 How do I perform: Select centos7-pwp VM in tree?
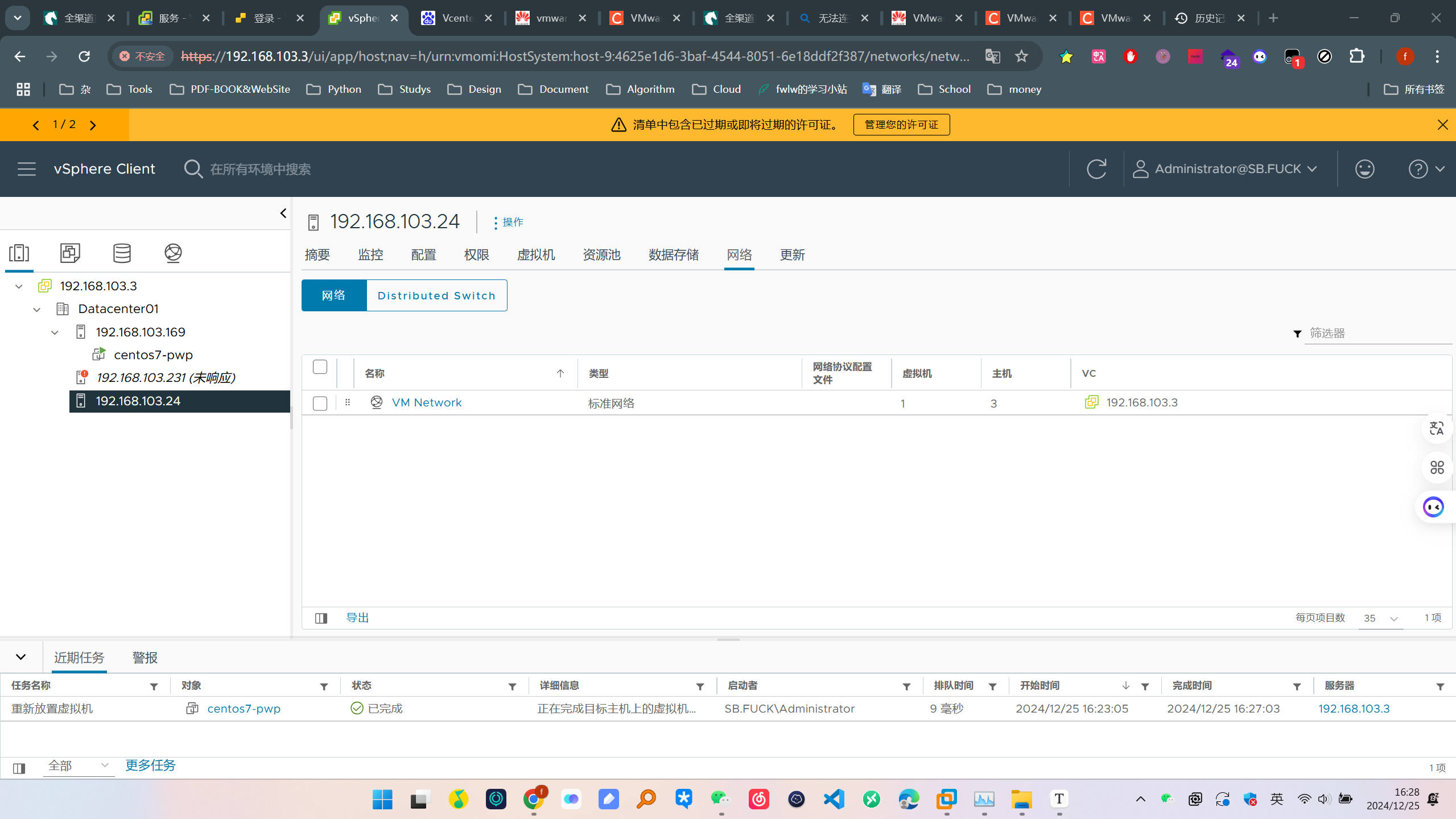tap(153, 355)
